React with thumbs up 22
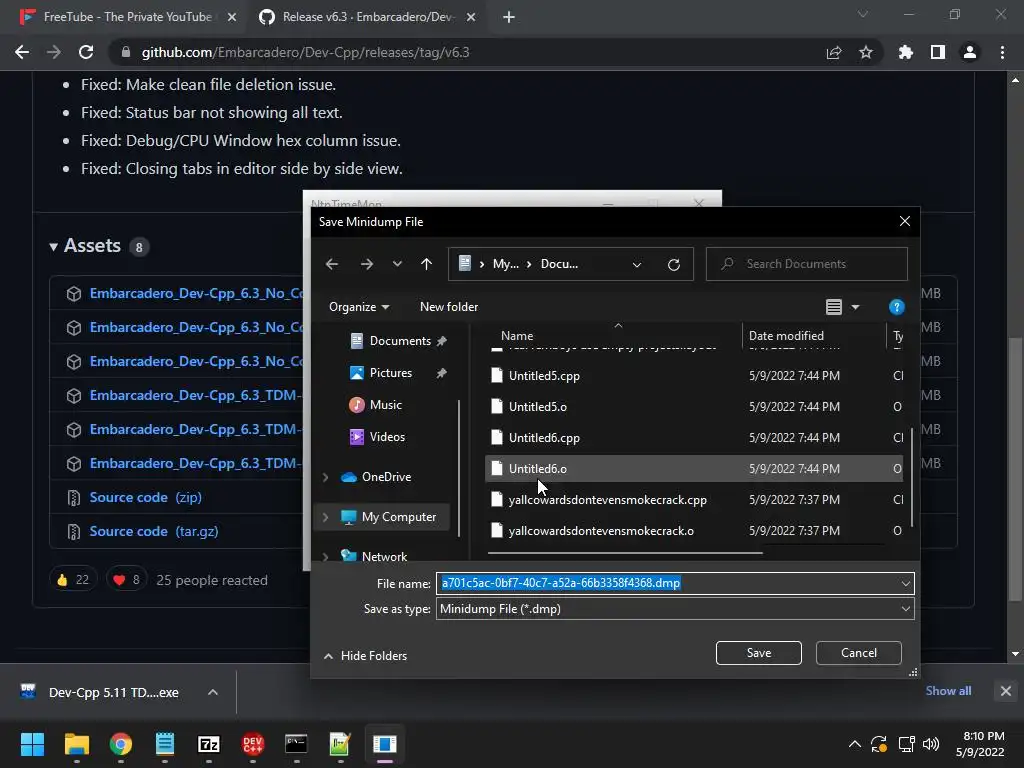 point(72,579)
